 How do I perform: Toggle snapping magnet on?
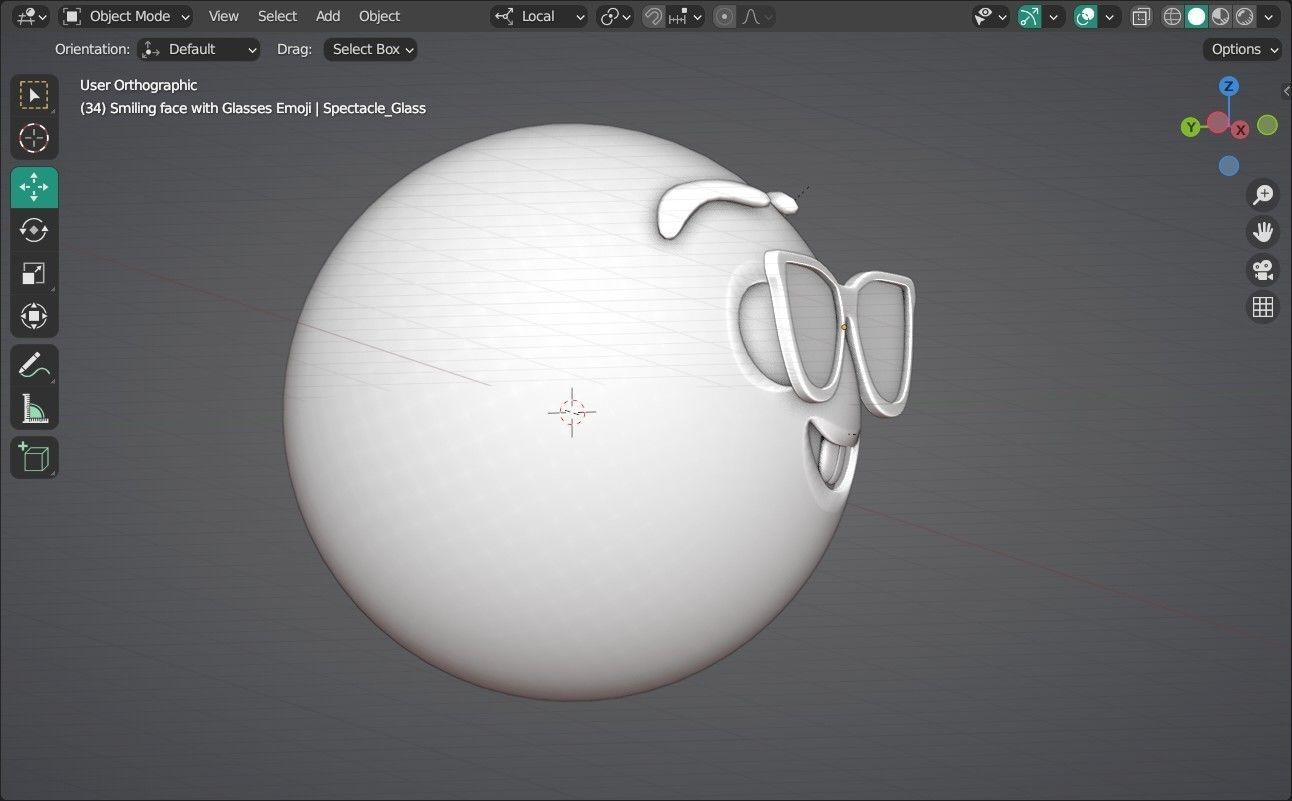click(x=653, y=16)
